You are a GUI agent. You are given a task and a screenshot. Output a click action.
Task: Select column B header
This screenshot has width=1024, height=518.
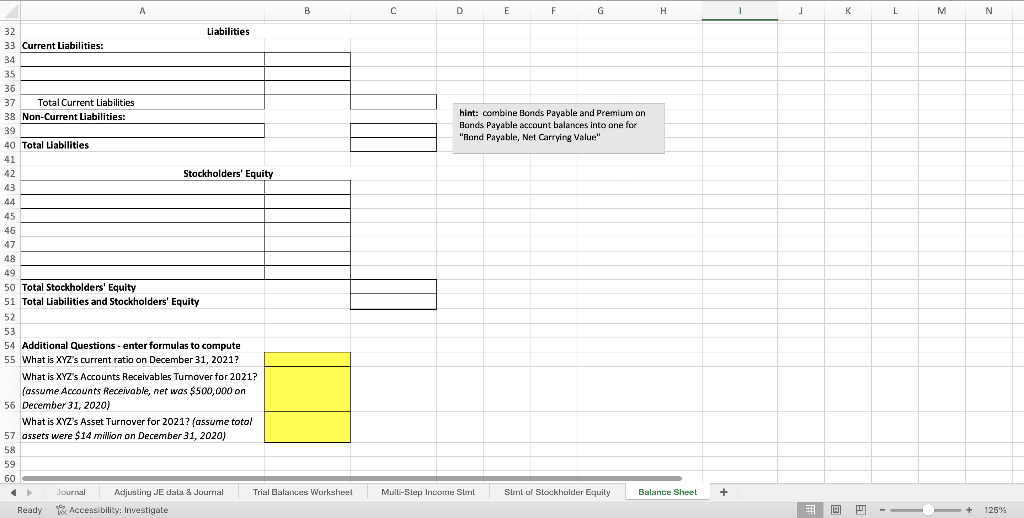point(307,10)
